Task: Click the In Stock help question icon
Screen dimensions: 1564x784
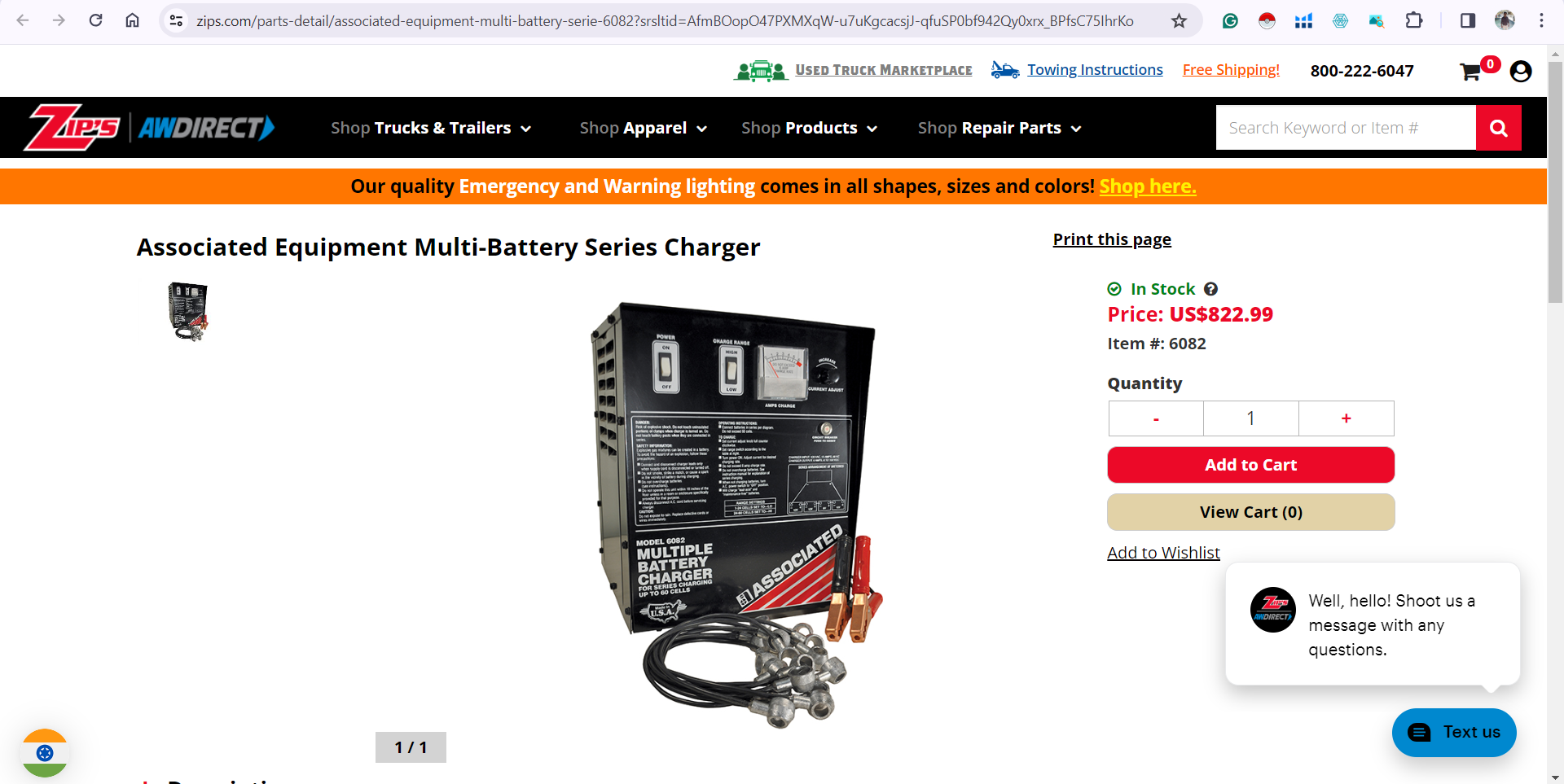Action: pyautogui.click(x=1211, y=289)
